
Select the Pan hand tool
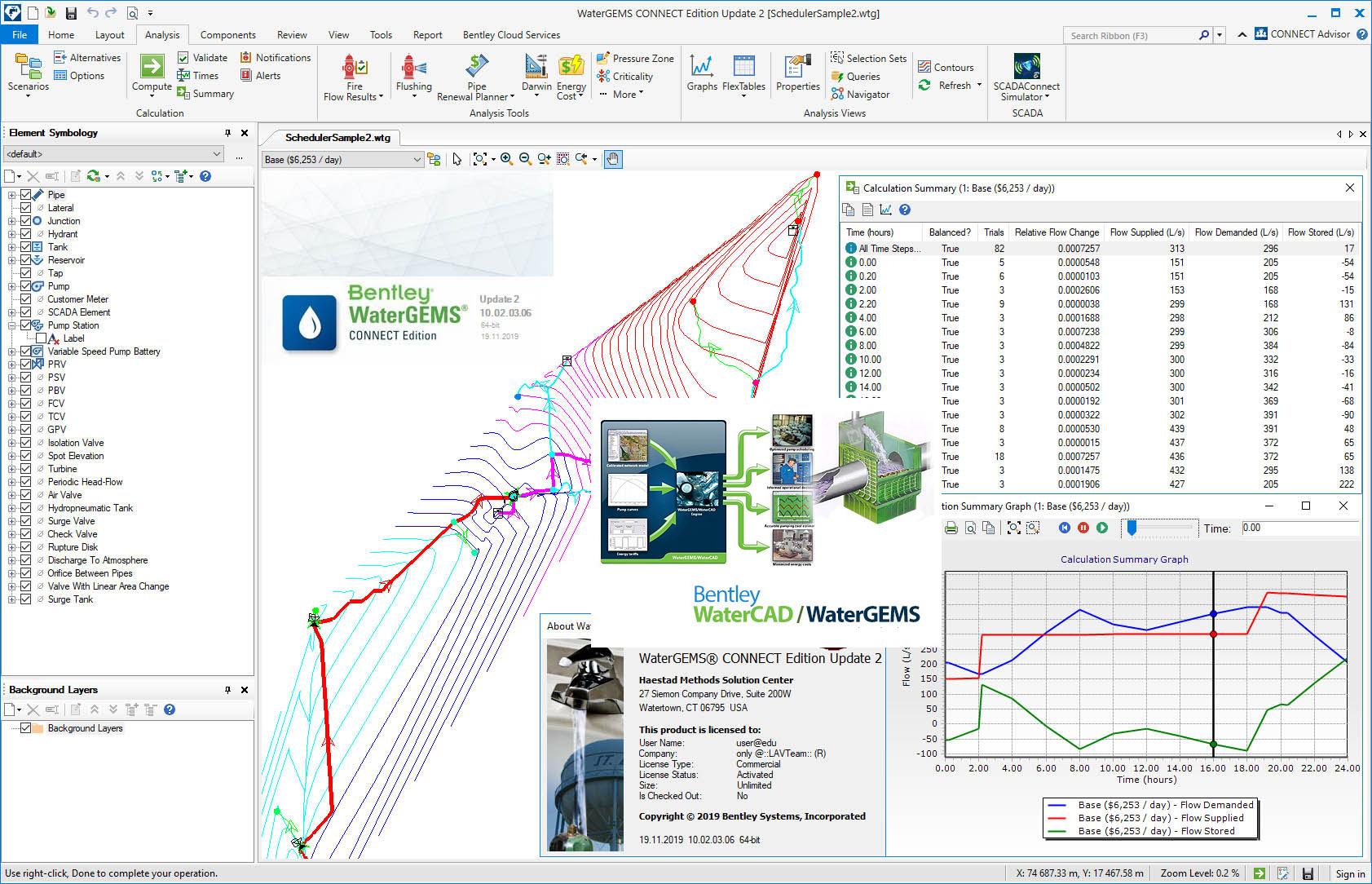point(613,159)
